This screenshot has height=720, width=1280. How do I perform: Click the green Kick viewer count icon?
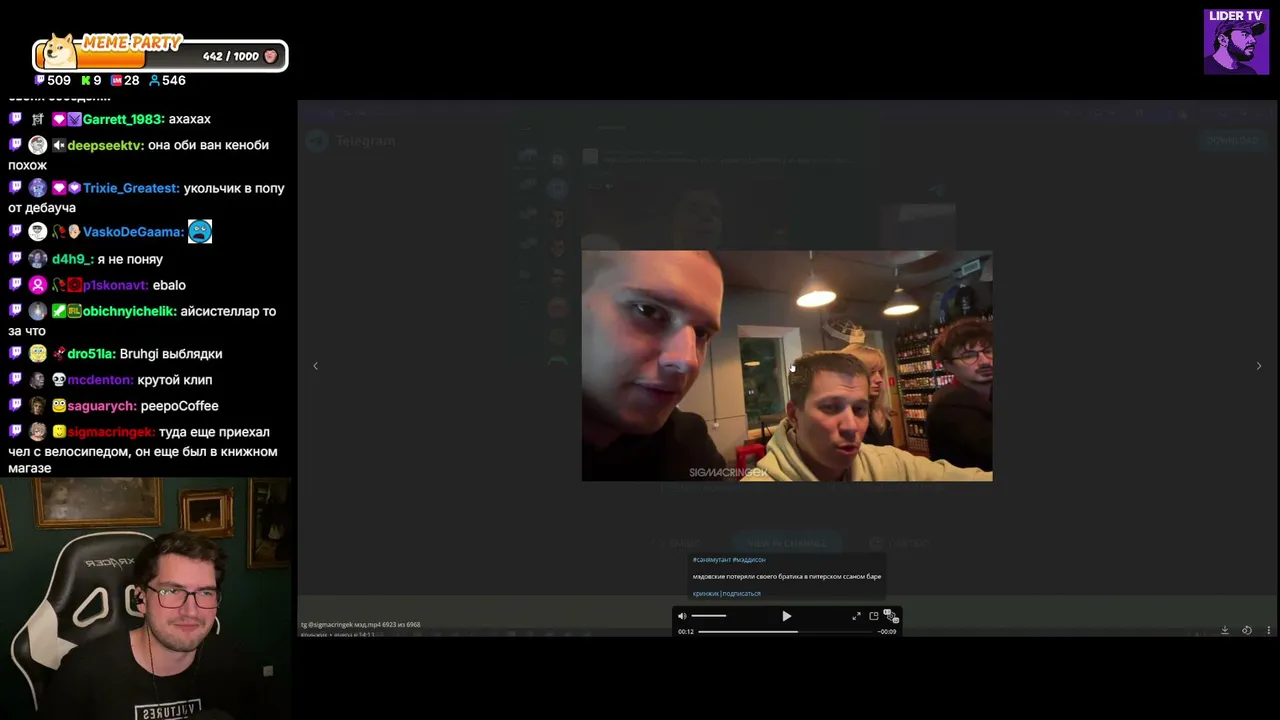click(x=86, y=80)
